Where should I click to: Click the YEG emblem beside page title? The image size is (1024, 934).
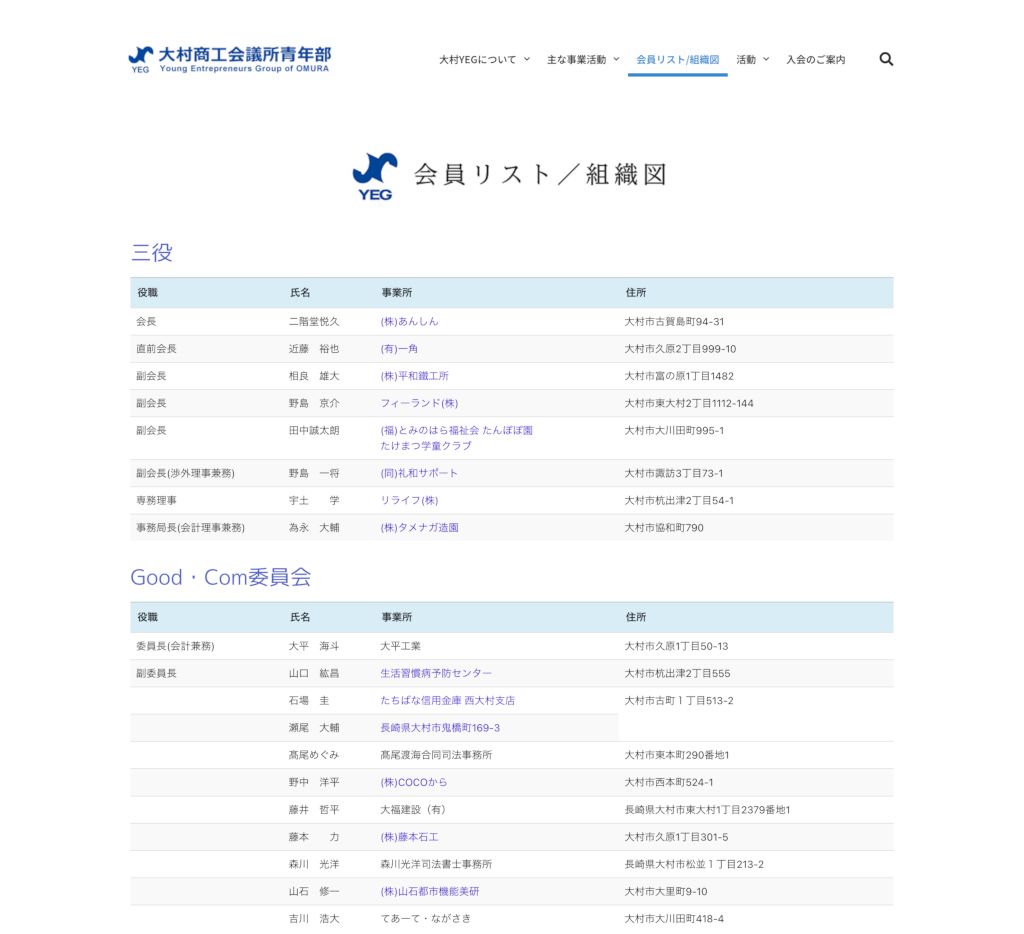tap(375, 176)
